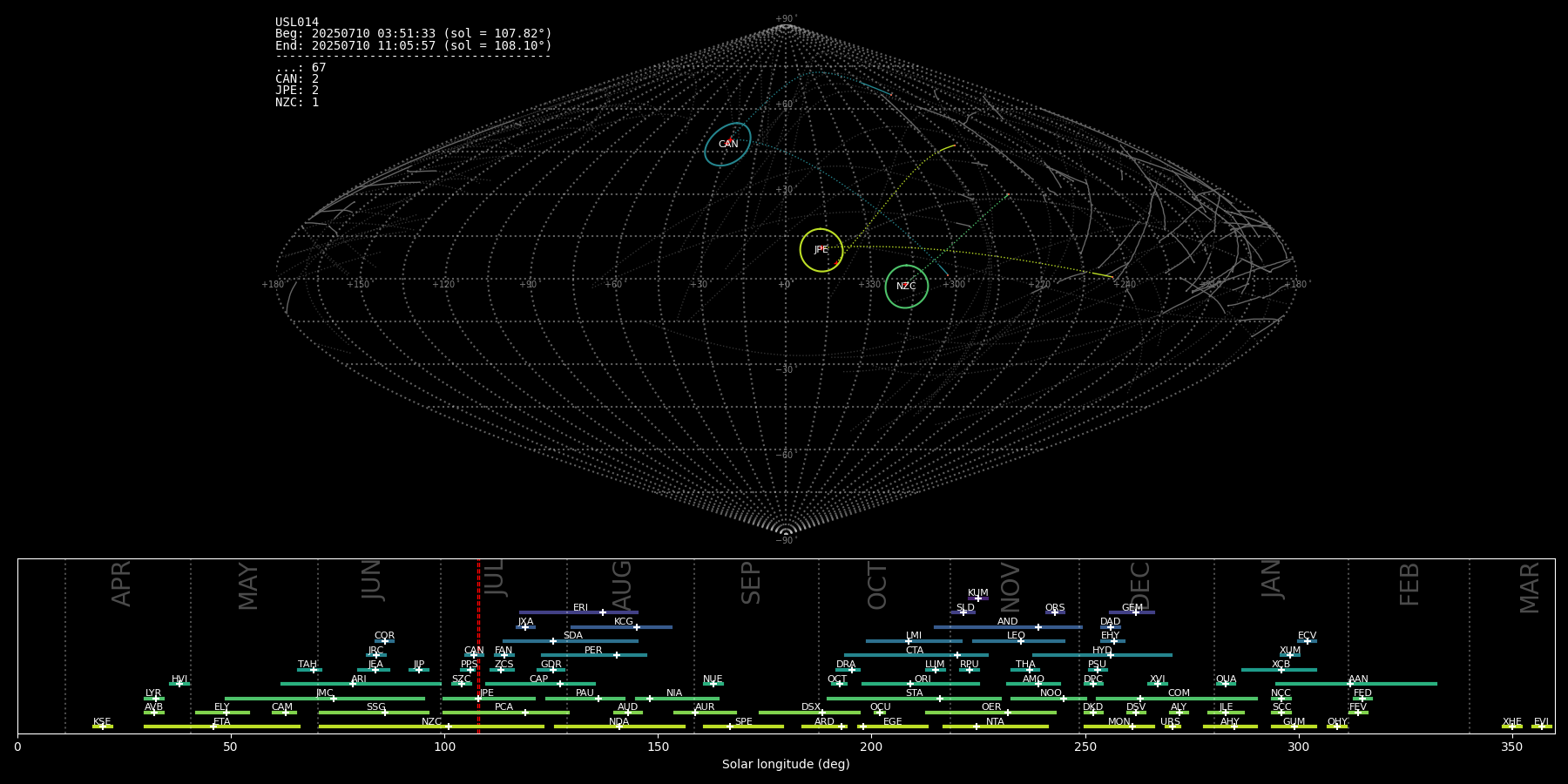This screenshot has width=1568, height=784.
Task: Click the JXA shower label
Action: (x=525, y=622)
